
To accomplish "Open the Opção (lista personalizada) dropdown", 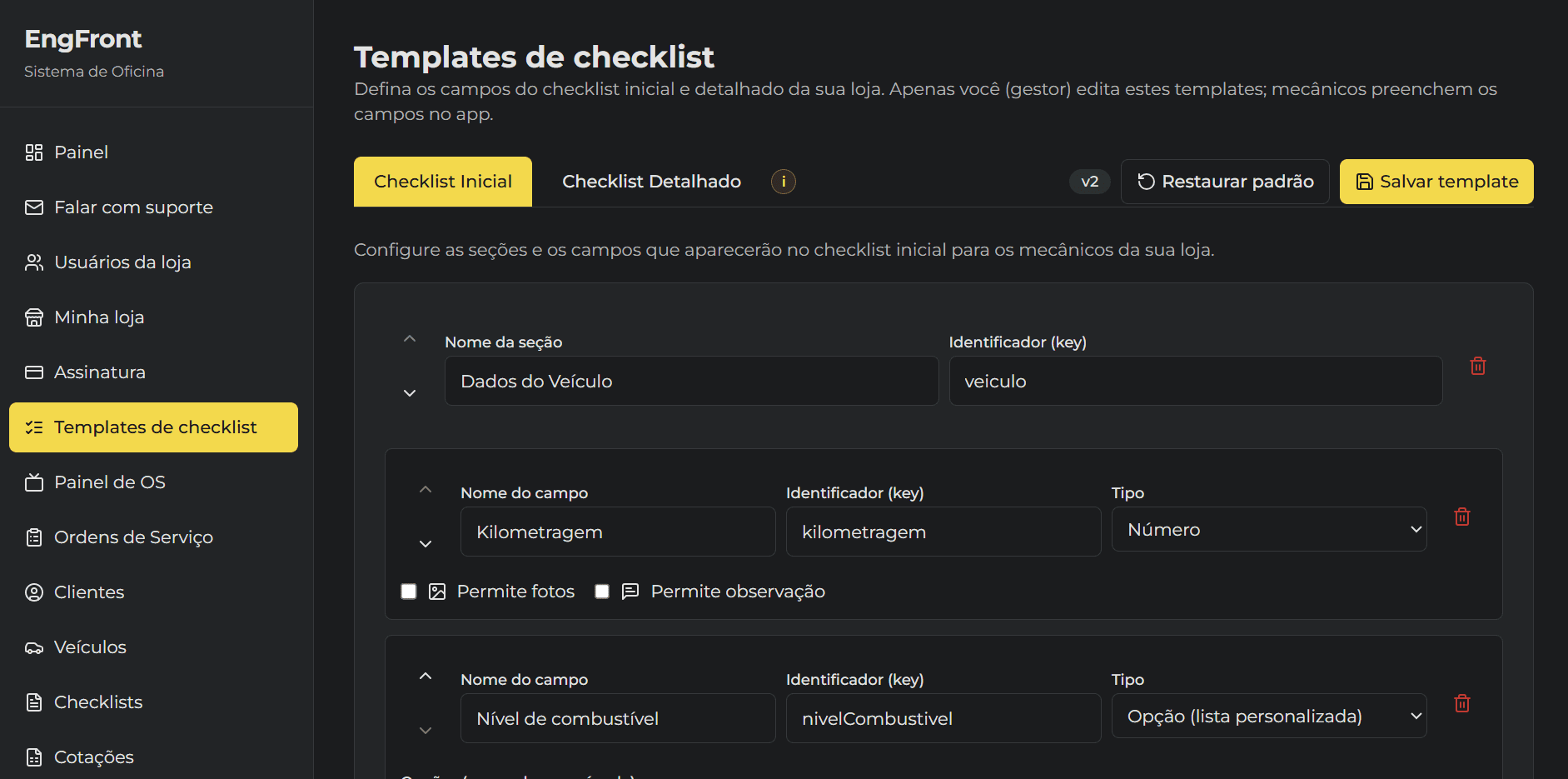I will [1268, 715].
